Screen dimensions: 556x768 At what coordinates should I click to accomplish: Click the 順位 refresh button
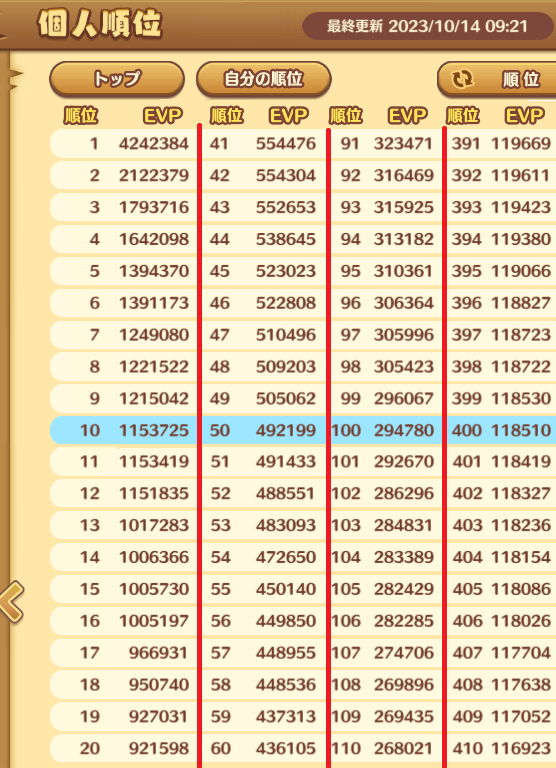(x=496, y=79)
